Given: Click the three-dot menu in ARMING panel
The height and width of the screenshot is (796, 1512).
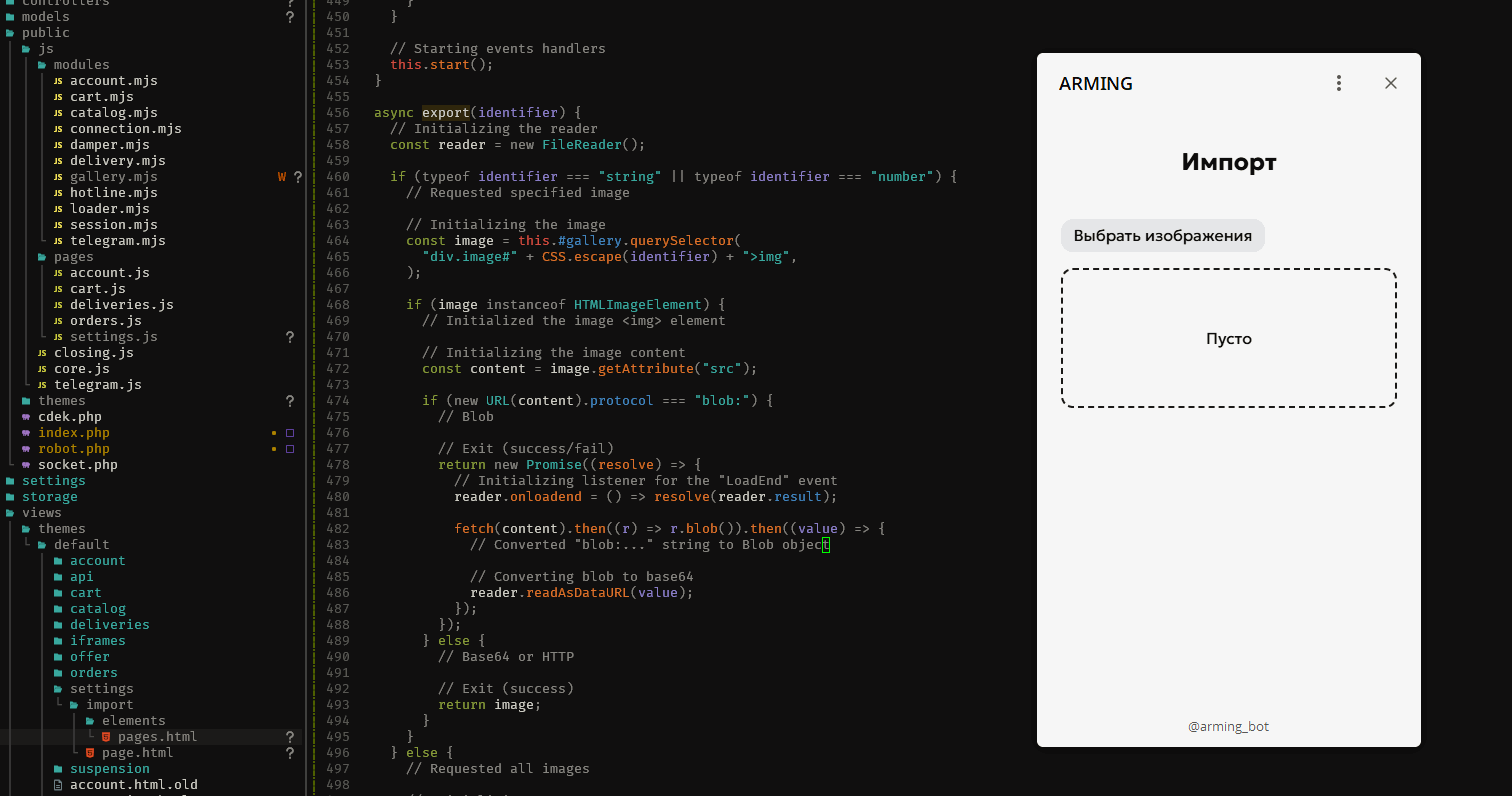Looking at the screenshot, I should pos(1339,84).
